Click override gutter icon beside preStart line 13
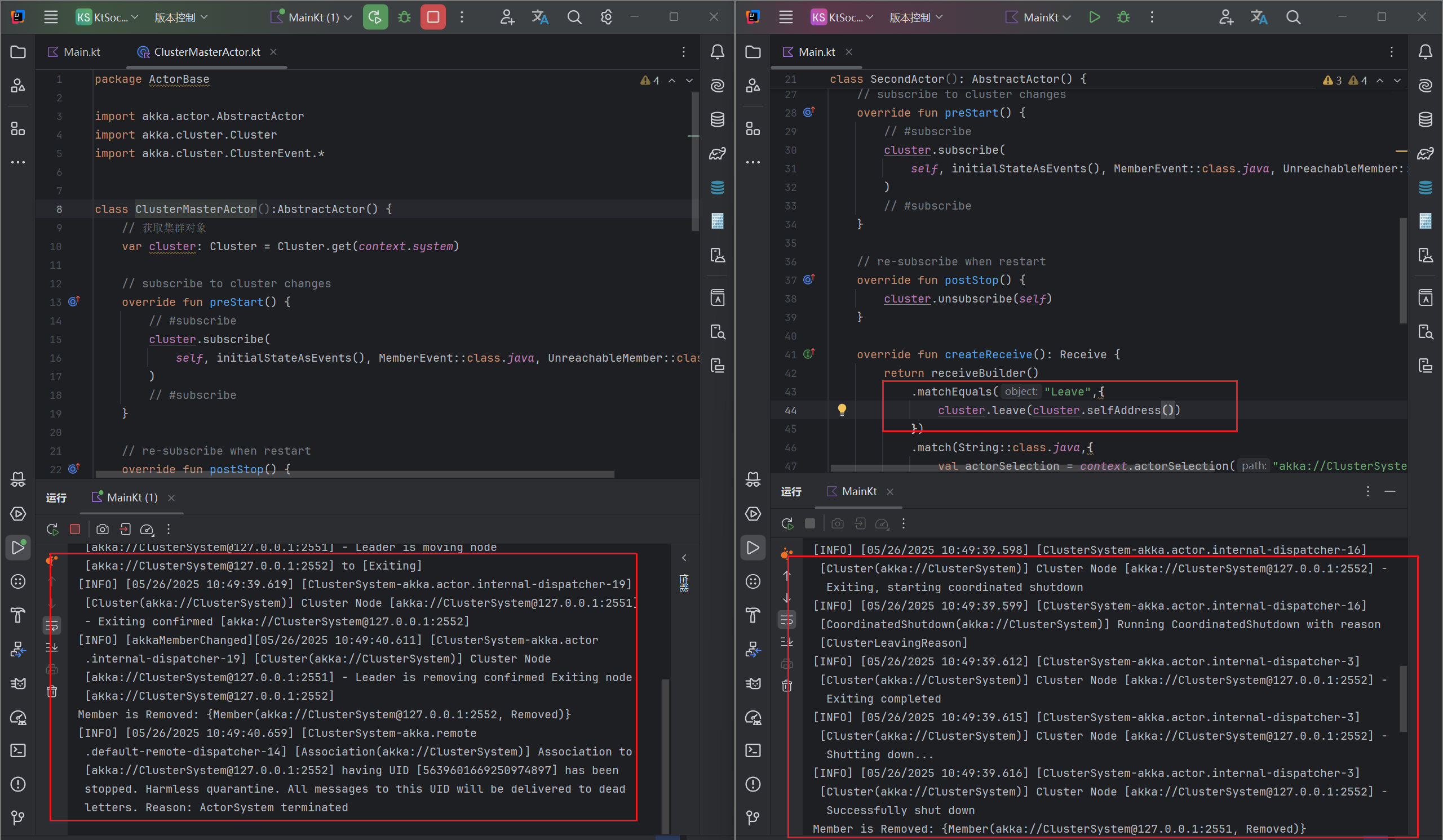The width and height of the screenshot is (1443, 840). 74,301
